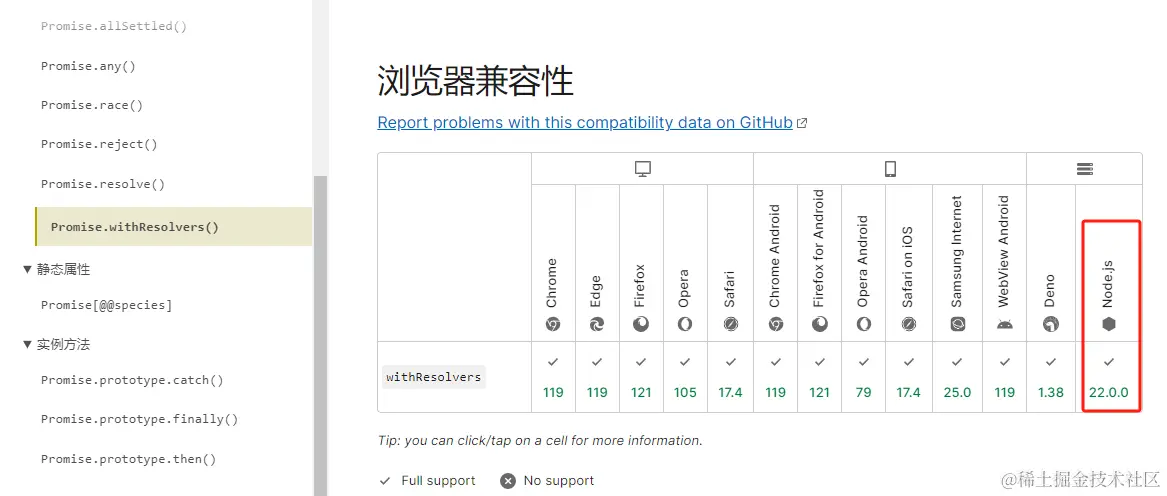Click the Safari compass icon
Image resolution: width=1167 pixels, height=496 pixels.
730,324
